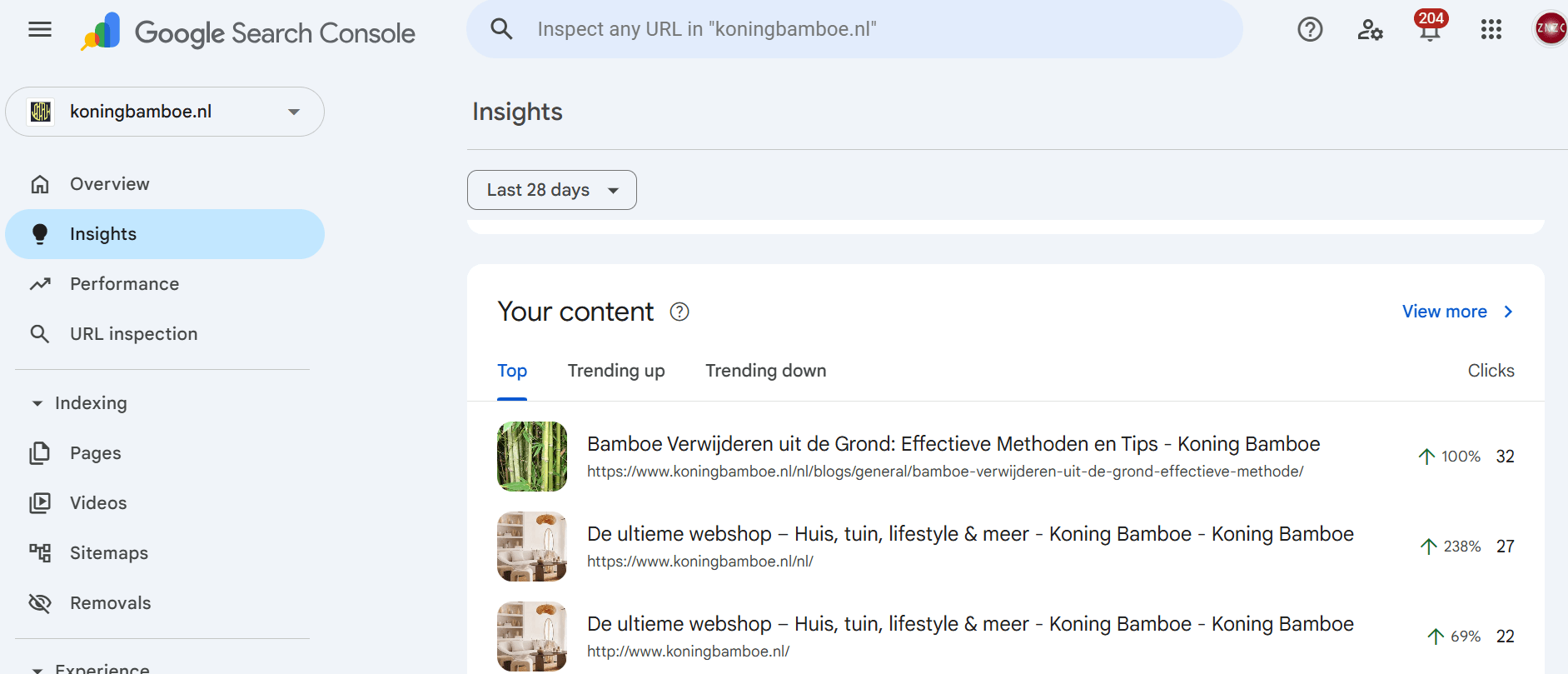
Task: Go to Performance in the sidebar
Action: [124, 284]
